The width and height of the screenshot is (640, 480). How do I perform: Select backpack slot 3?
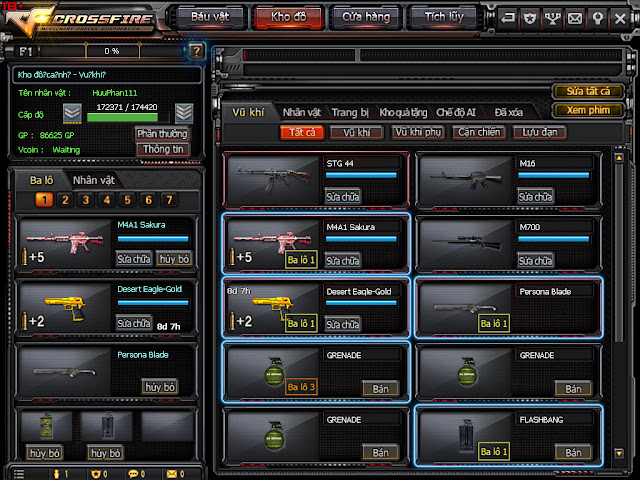click(x=86, y=200)
